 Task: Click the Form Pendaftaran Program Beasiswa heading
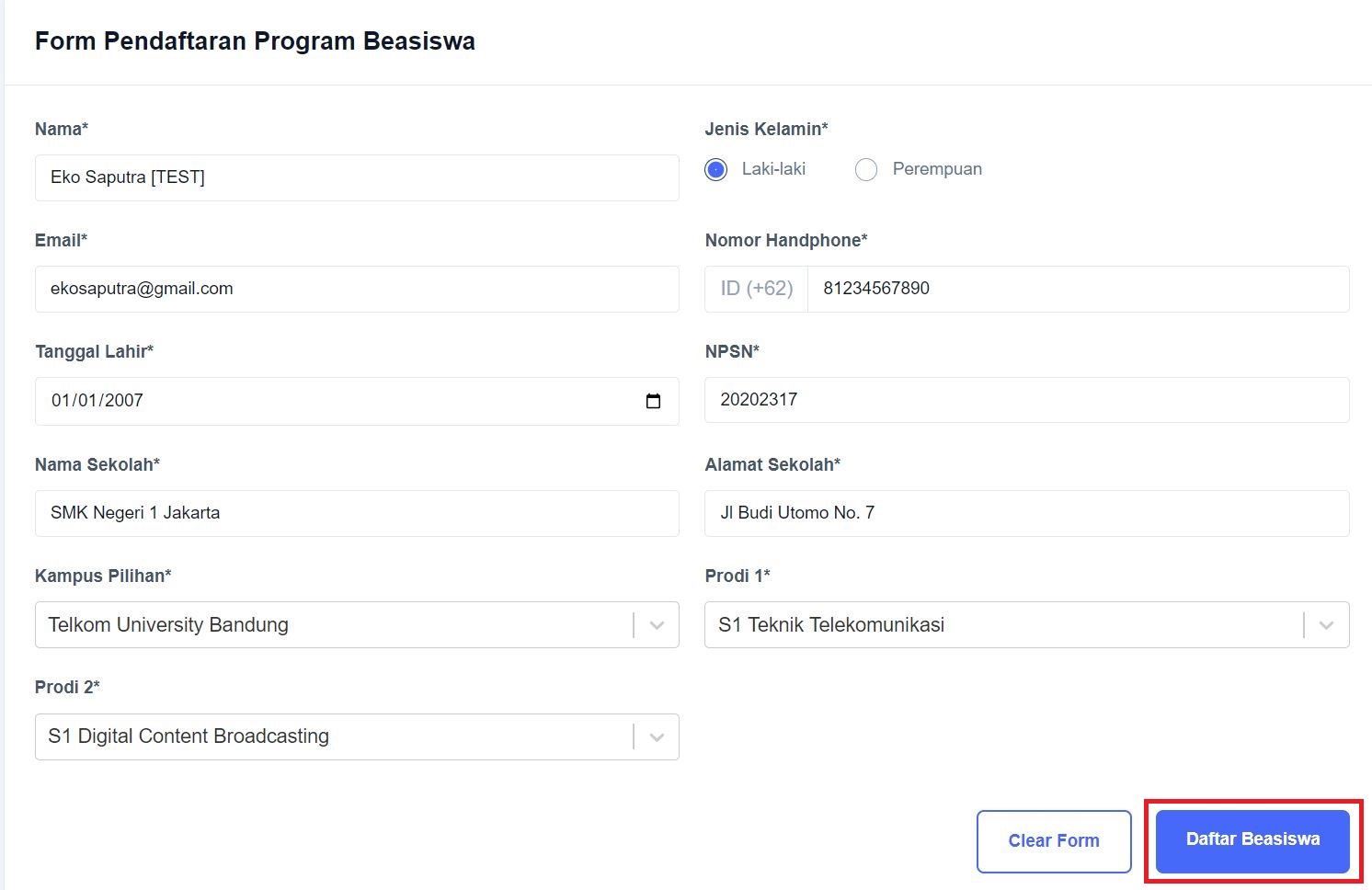click(x=255, y=40)
